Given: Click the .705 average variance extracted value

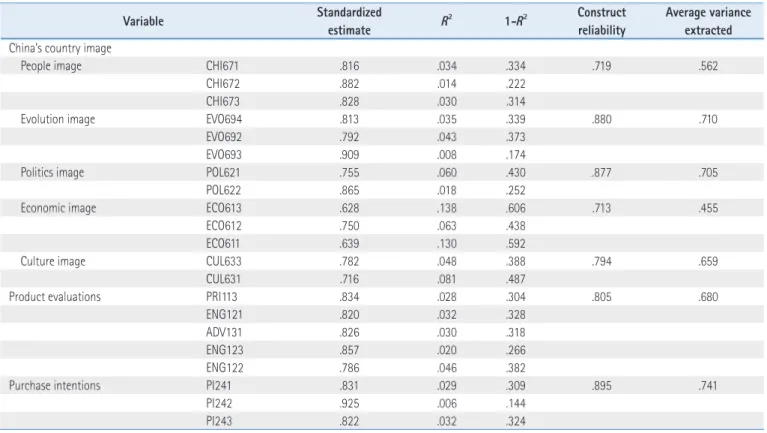Looking at the screenshot, I should coord(708,173).
